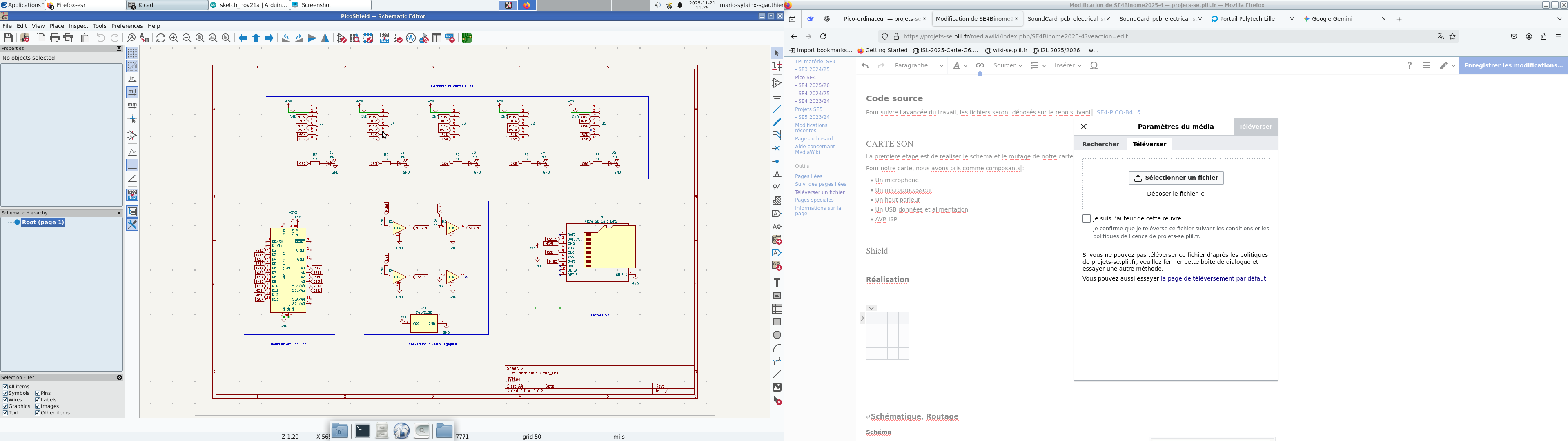Open the PCB editor from the toolbar

pos(467,38)
